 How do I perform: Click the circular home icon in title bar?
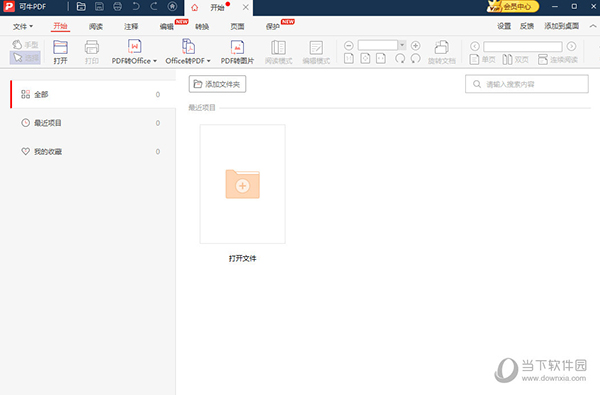coord(173,7)
